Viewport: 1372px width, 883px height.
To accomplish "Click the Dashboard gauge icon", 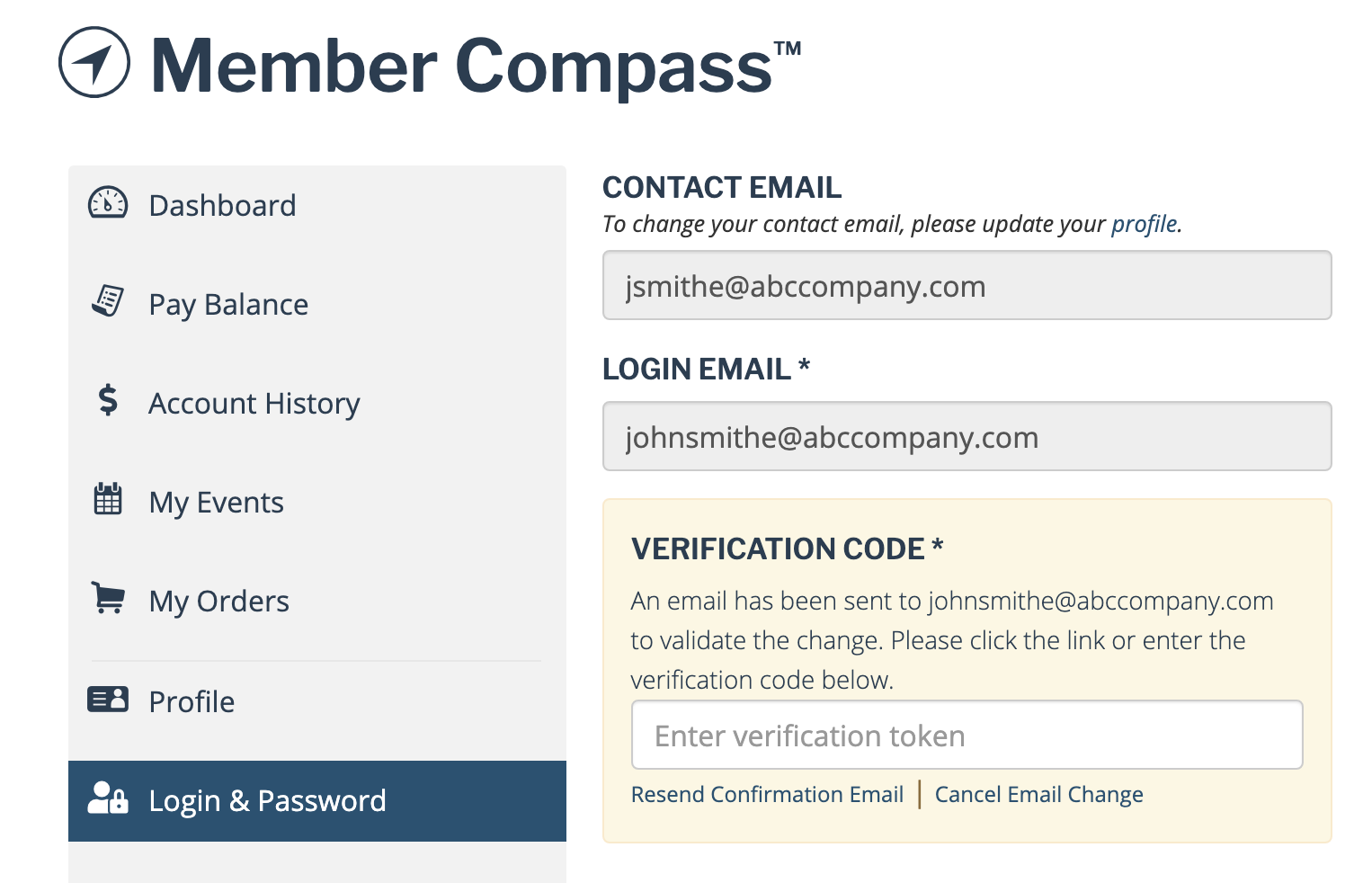I will point(108,203).
